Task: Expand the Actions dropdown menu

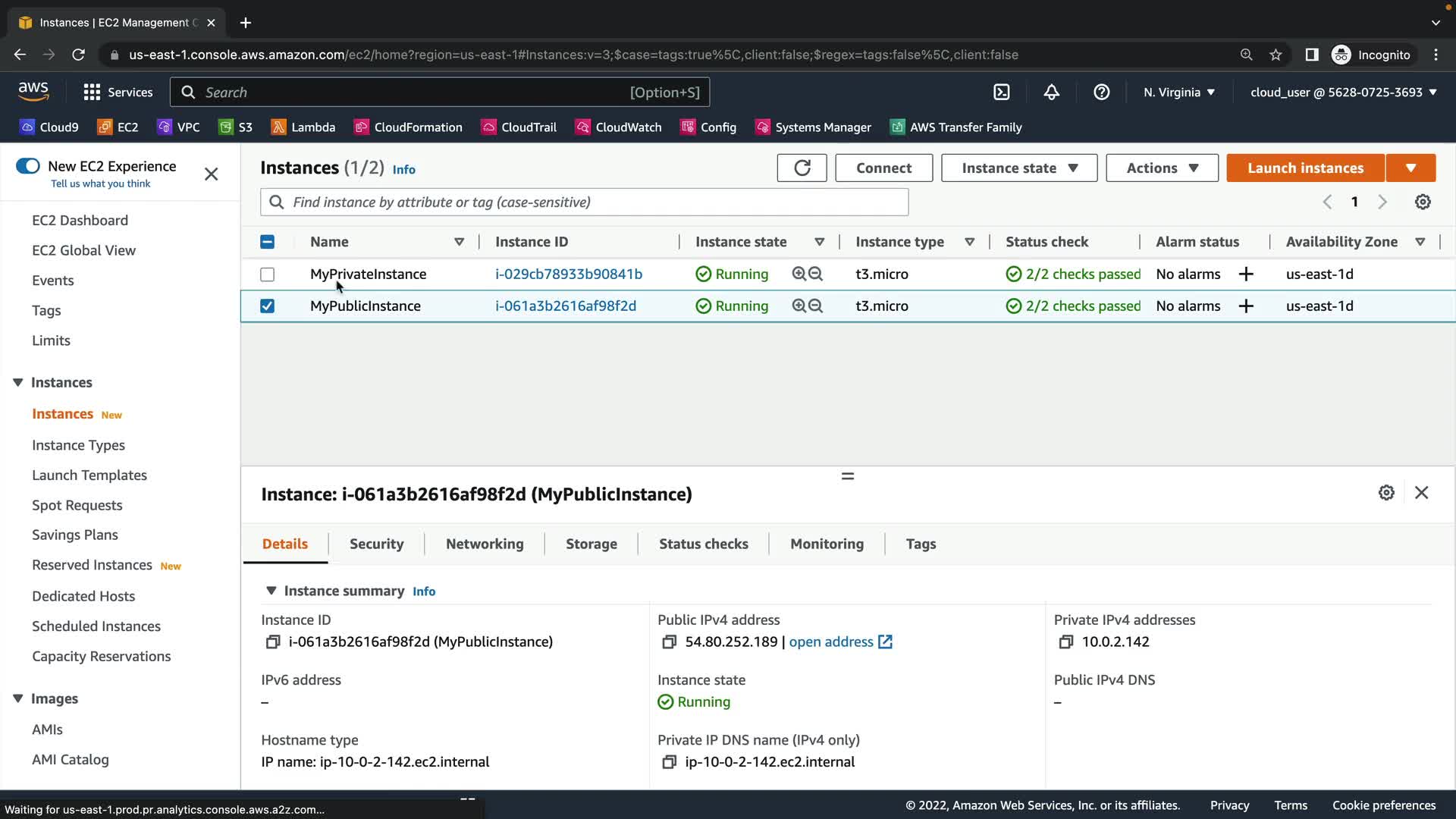Action: [x=1161, y=168]
